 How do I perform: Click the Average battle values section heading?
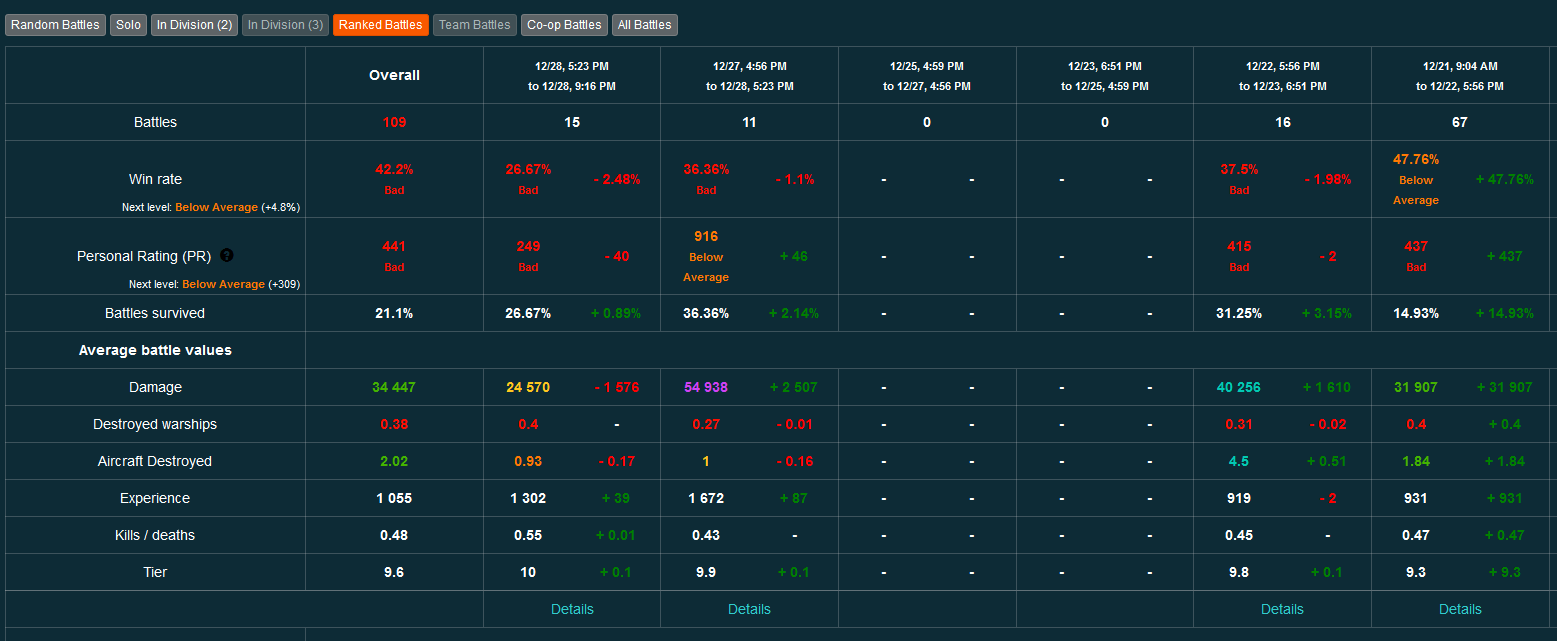point(155,350)
